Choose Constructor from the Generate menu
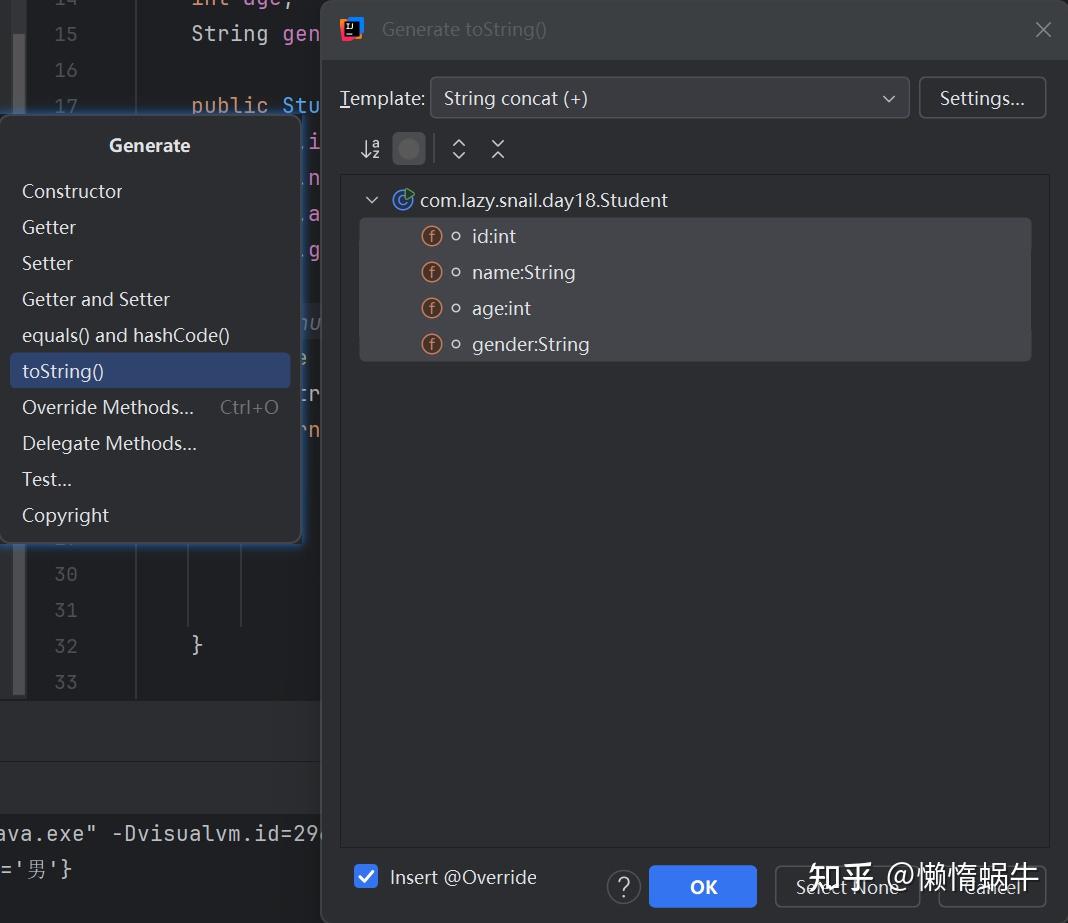The width and height of the screenshot is (1068, 923). (150, 191)
